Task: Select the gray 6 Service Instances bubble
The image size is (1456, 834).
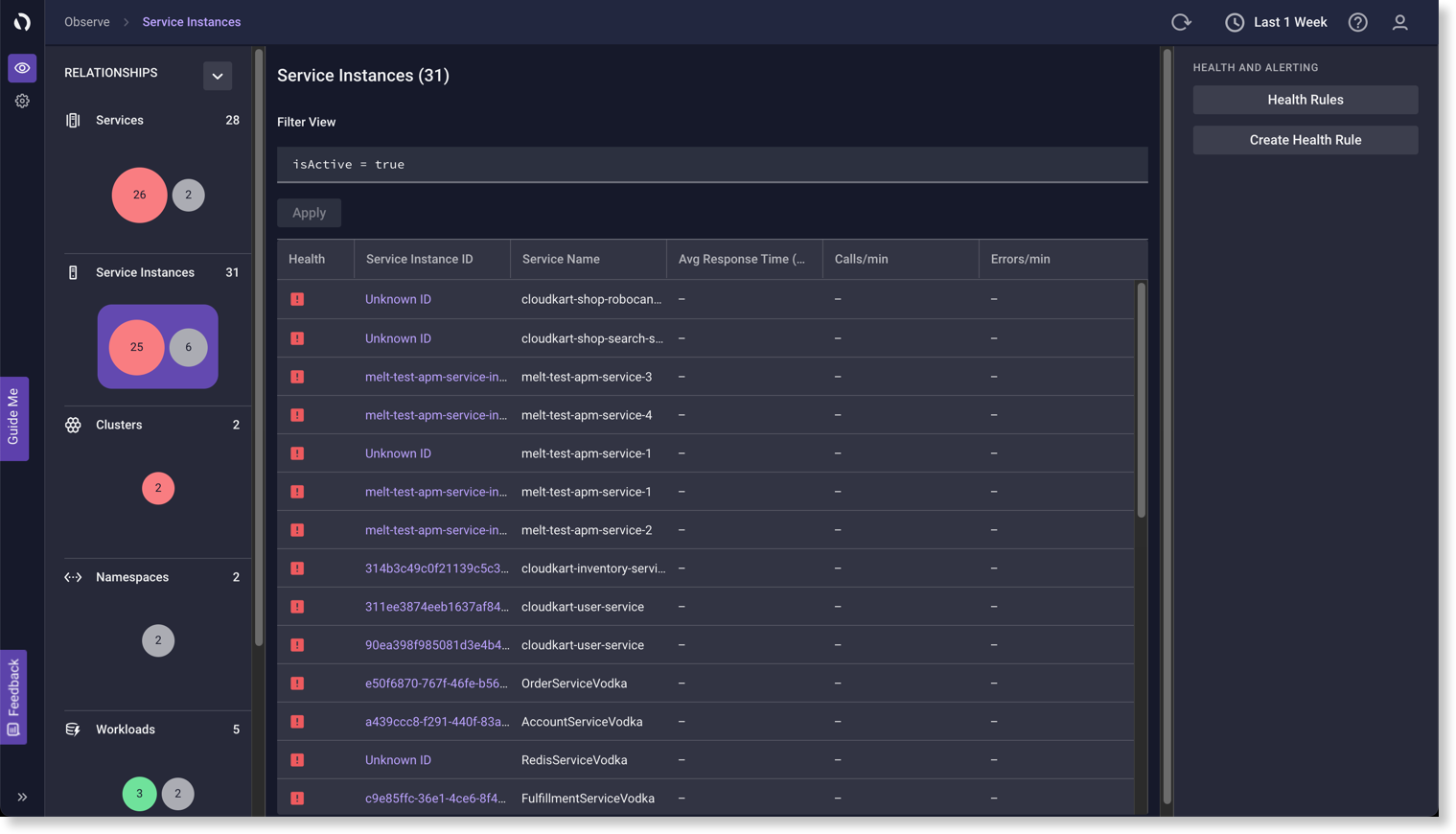Action: click(188, 347)
